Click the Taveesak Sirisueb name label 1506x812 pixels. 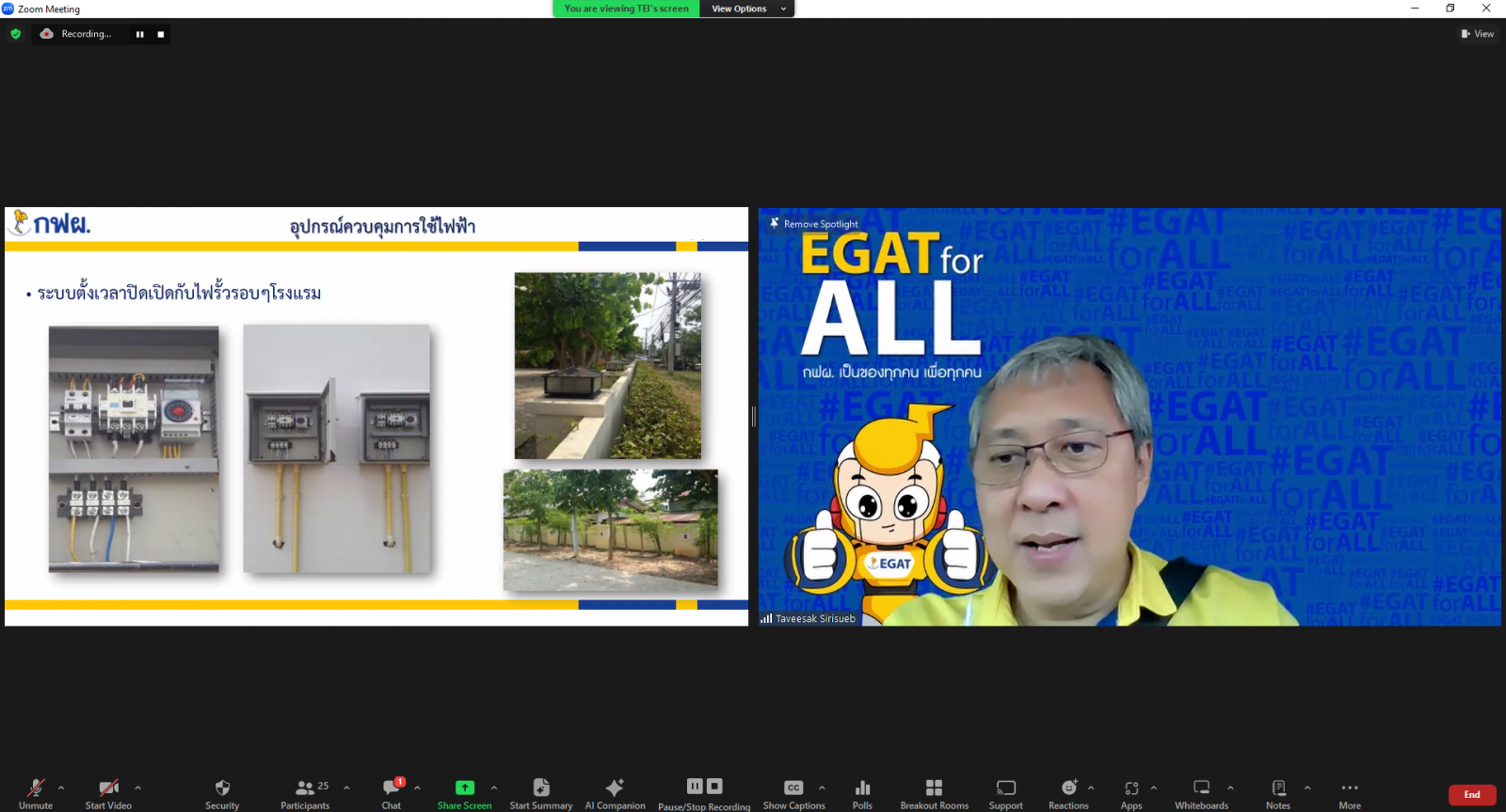[x=809, y=618]
